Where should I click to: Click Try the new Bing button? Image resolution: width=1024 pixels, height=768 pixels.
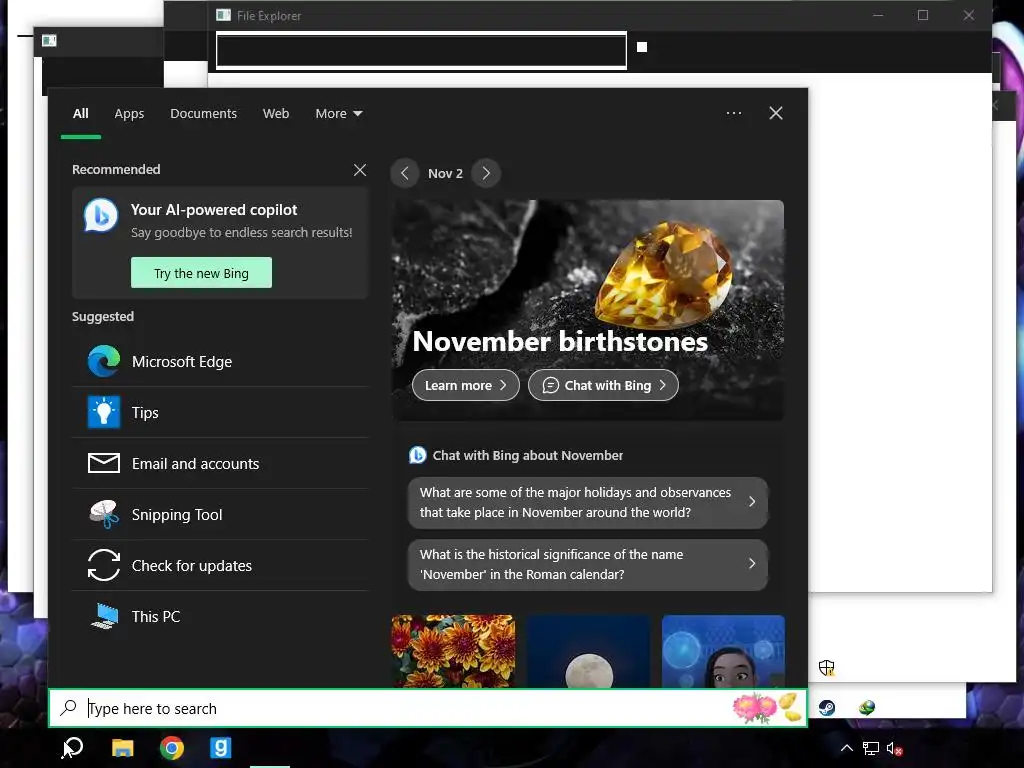201,272
